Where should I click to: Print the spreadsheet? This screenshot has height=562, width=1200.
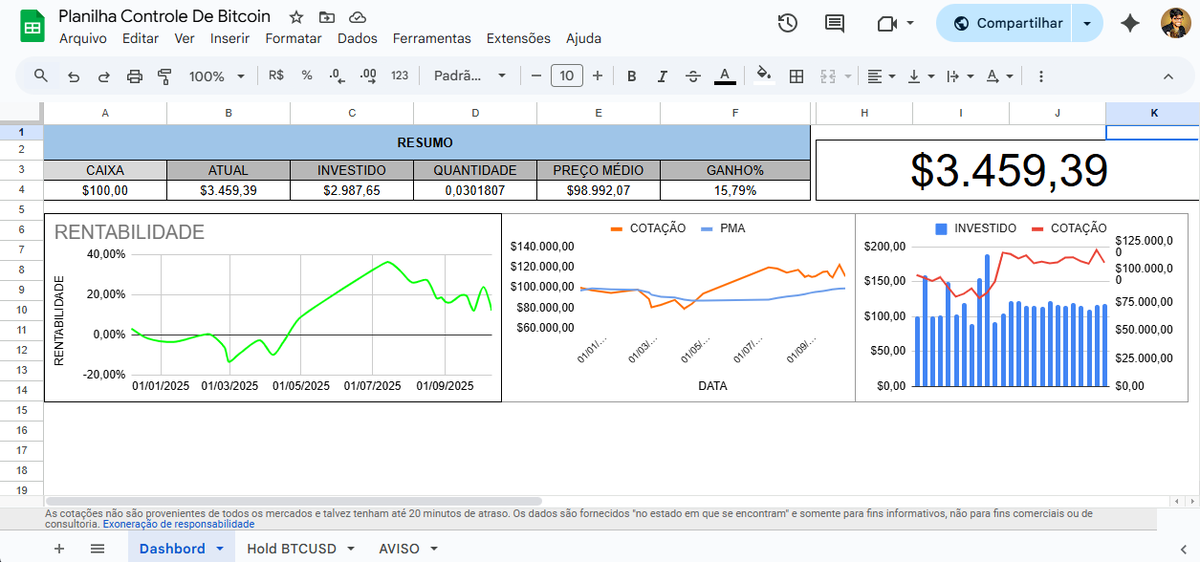pos(135,76)
